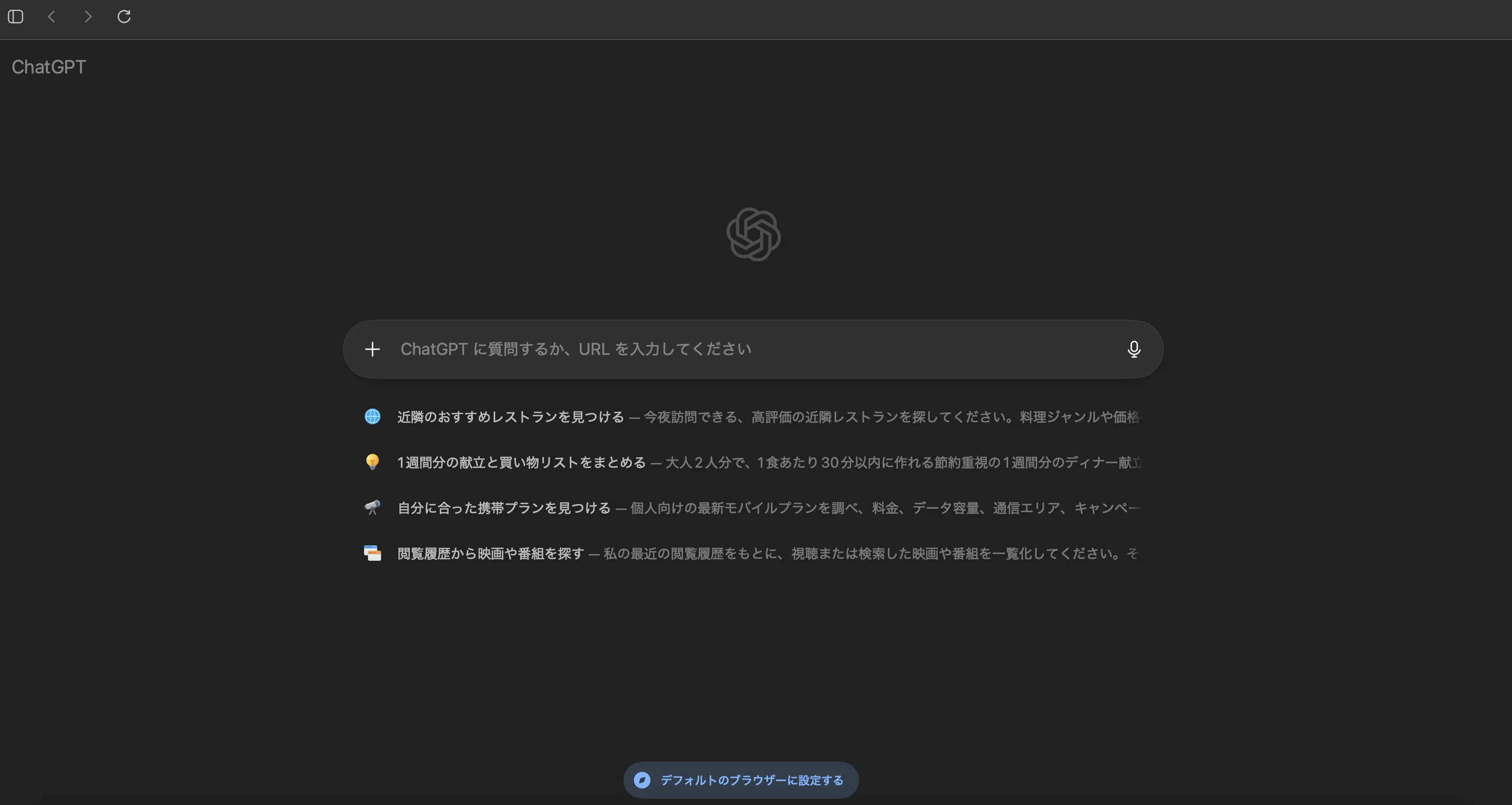Select 1週間分の献立と買い物リストをまとめる suggestion

pyautogui.click(x=521, y=463)
